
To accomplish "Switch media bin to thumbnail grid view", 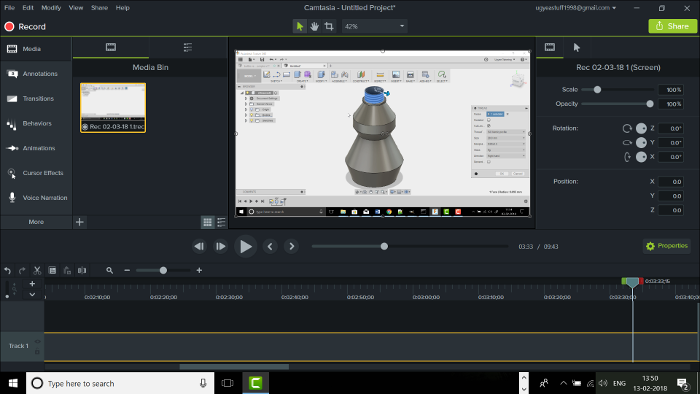I will click(x=208, y=222).
